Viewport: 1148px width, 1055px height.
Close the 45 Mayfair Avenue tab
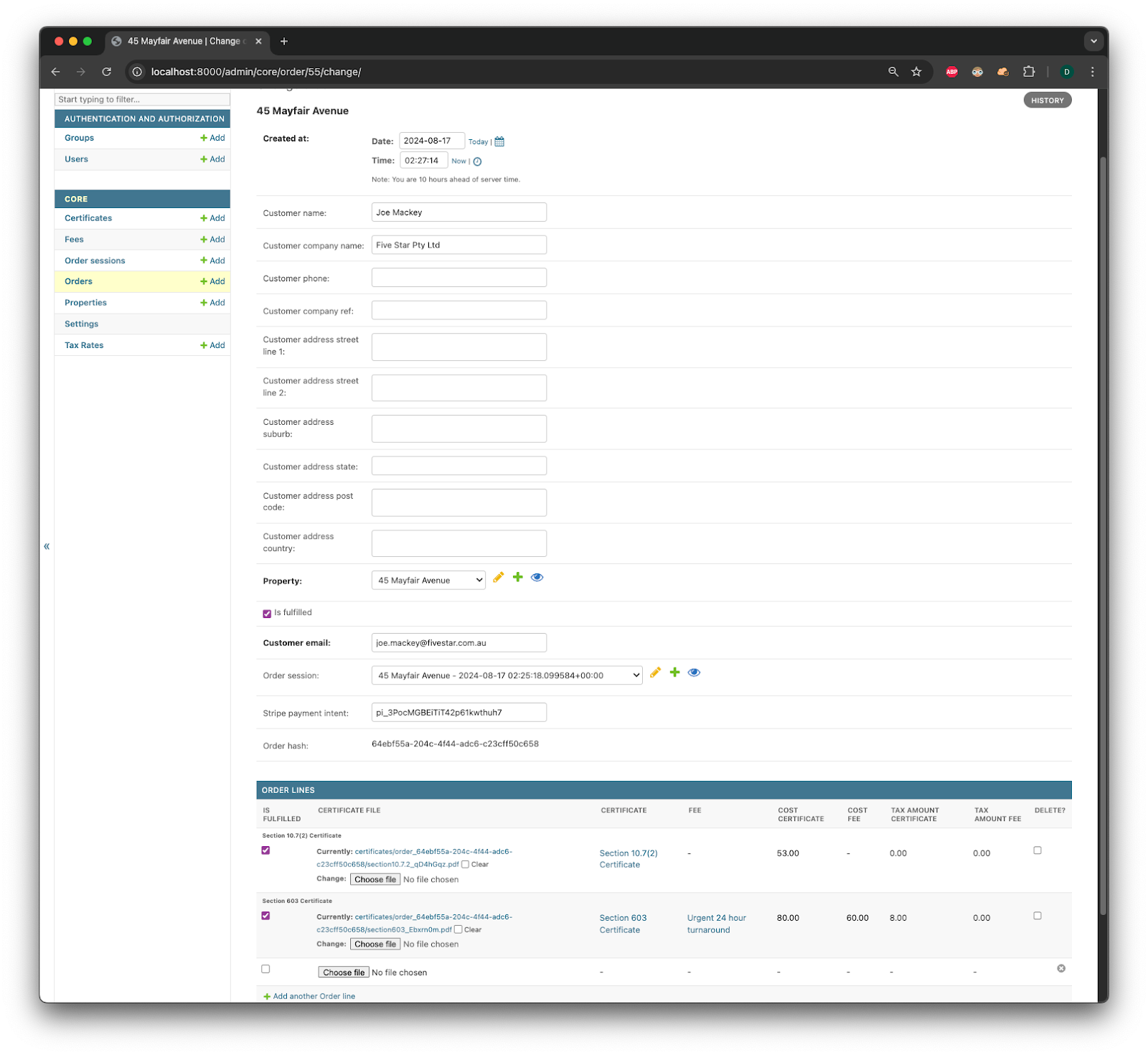click(x=258, y=42)
